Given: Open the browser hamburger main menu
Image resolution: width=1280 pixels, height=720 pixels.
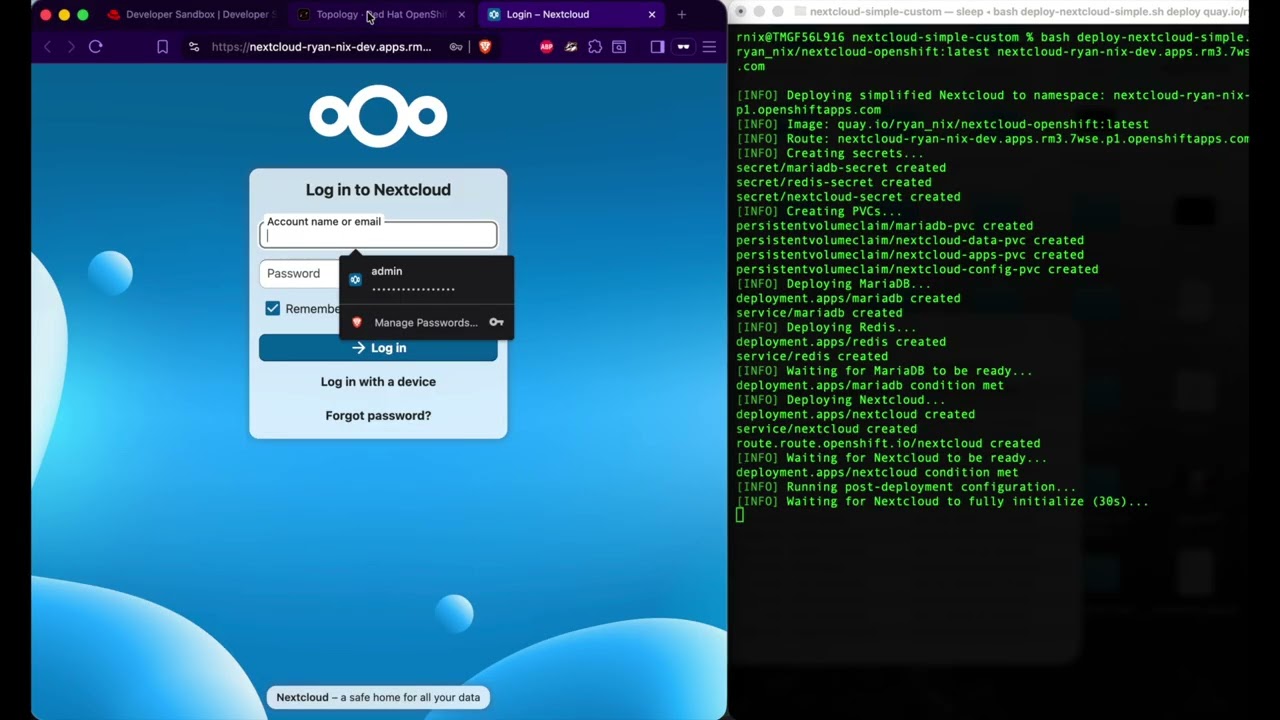Looking at the screenshot, I should click(x=709, y=47).
